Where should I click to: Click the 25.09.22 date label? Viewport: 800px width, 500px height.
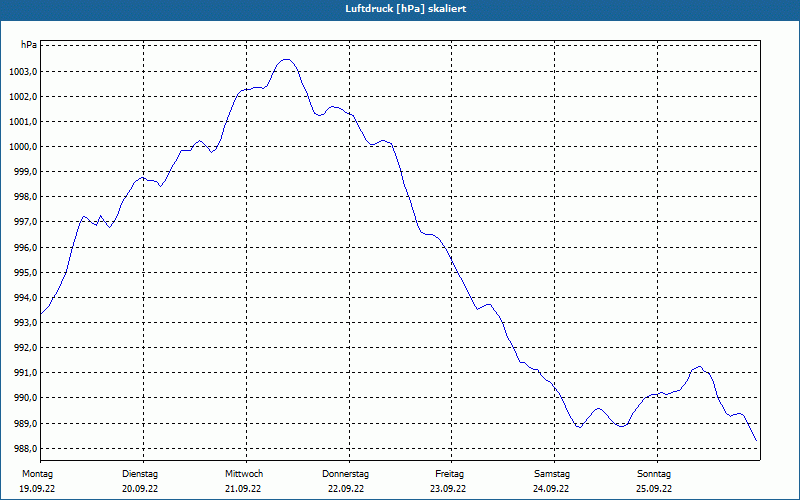click(654, 489)
